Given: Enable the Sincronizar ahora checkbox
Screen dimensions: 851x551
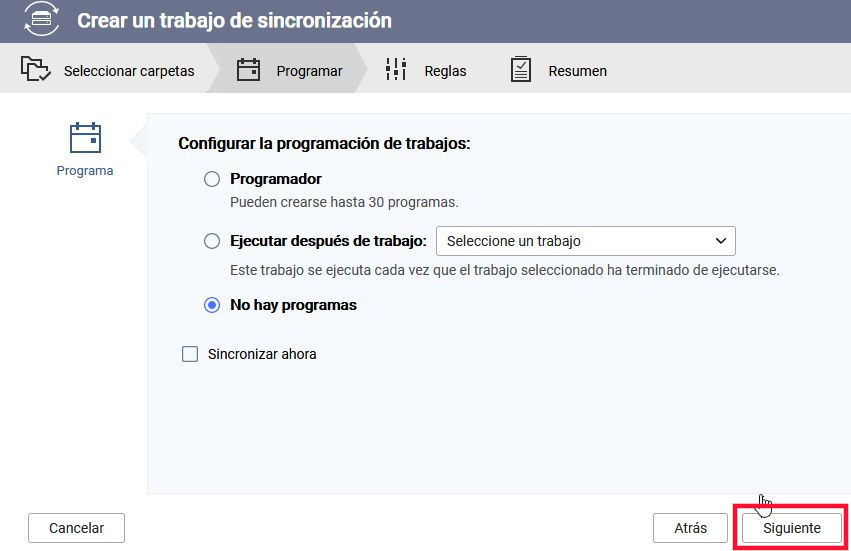Looking at the screenshot, I should click(x=190, y=354).
